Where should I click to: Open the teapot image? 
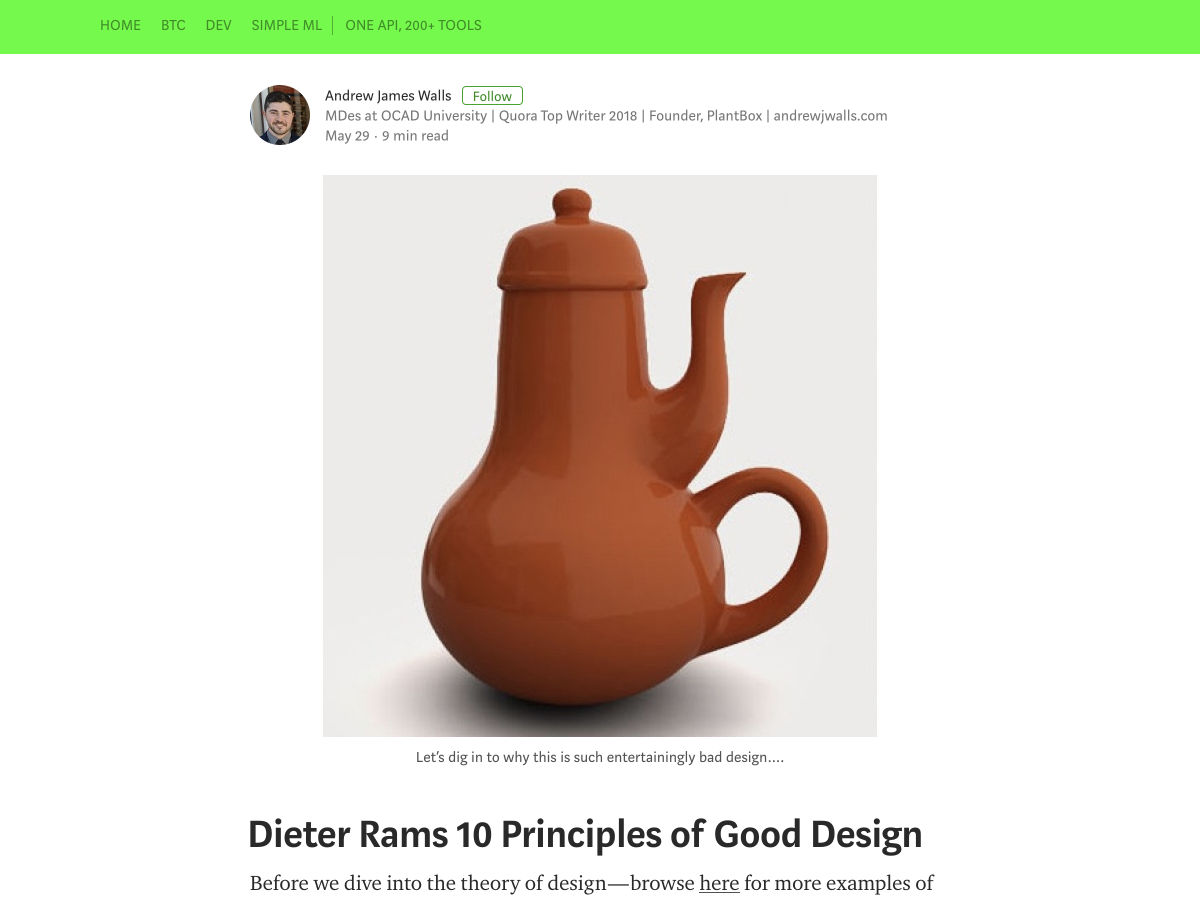[600, 456]
